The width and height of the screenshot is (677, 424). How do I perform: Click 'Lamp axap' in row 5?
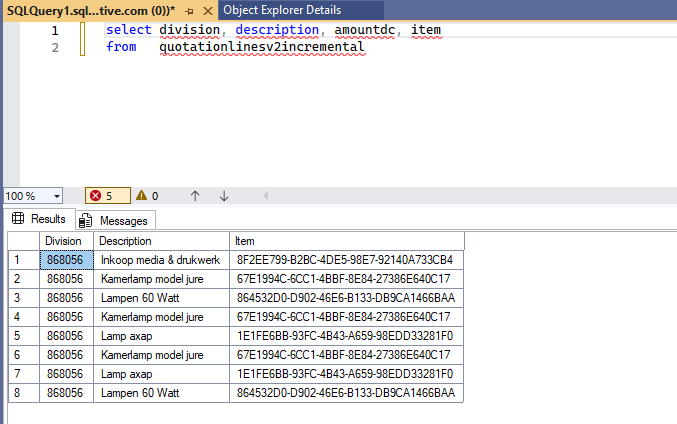[161, 336]
